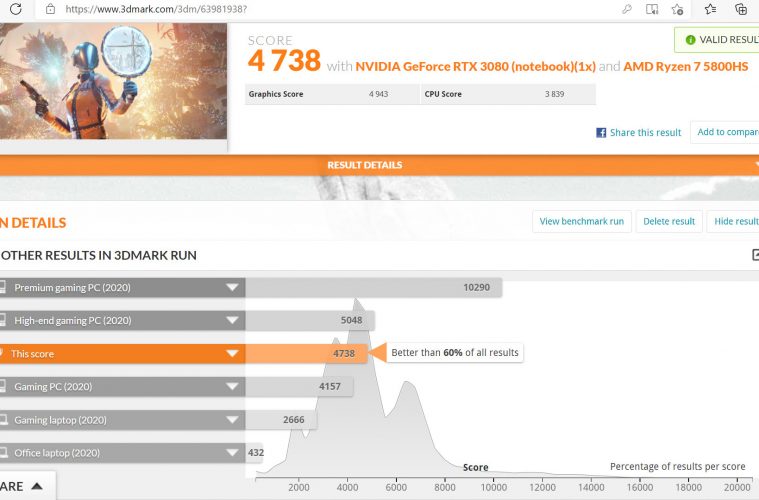Click the OTHER RESULTS IN 3DMARK RUN heading

coord(99,255)
